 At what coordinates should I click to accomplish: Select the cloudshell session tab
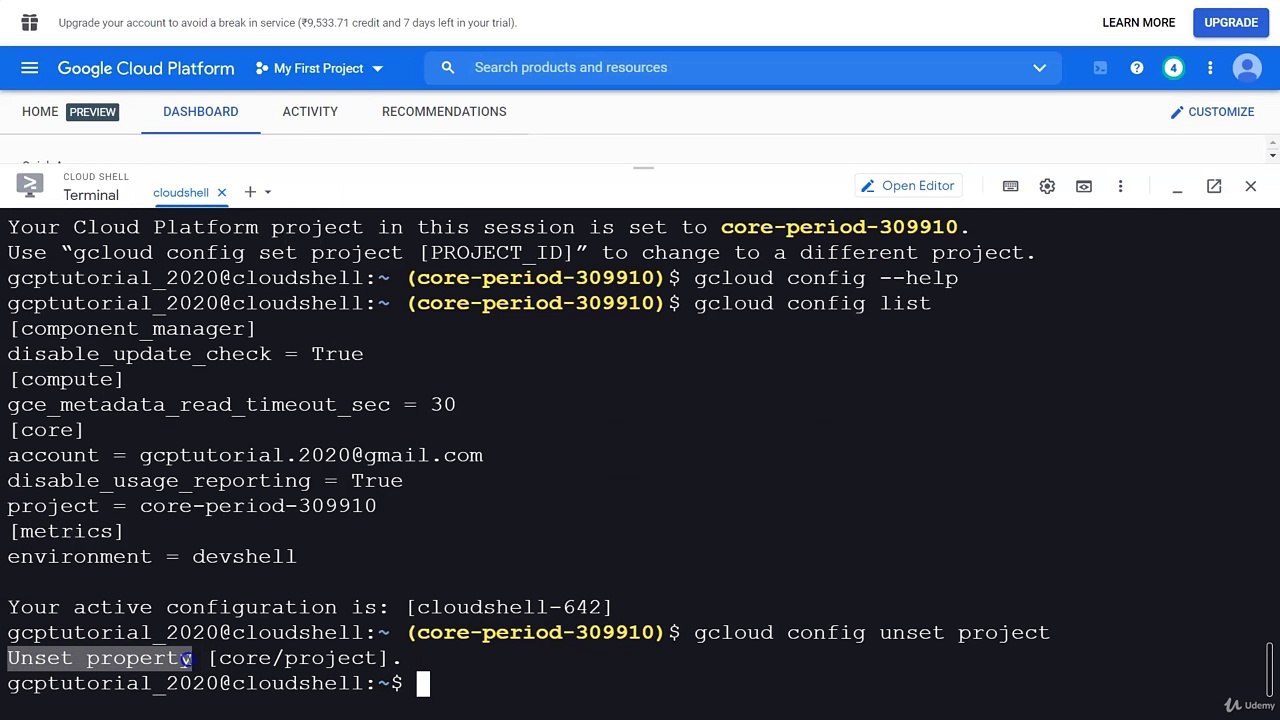[181, 192]
